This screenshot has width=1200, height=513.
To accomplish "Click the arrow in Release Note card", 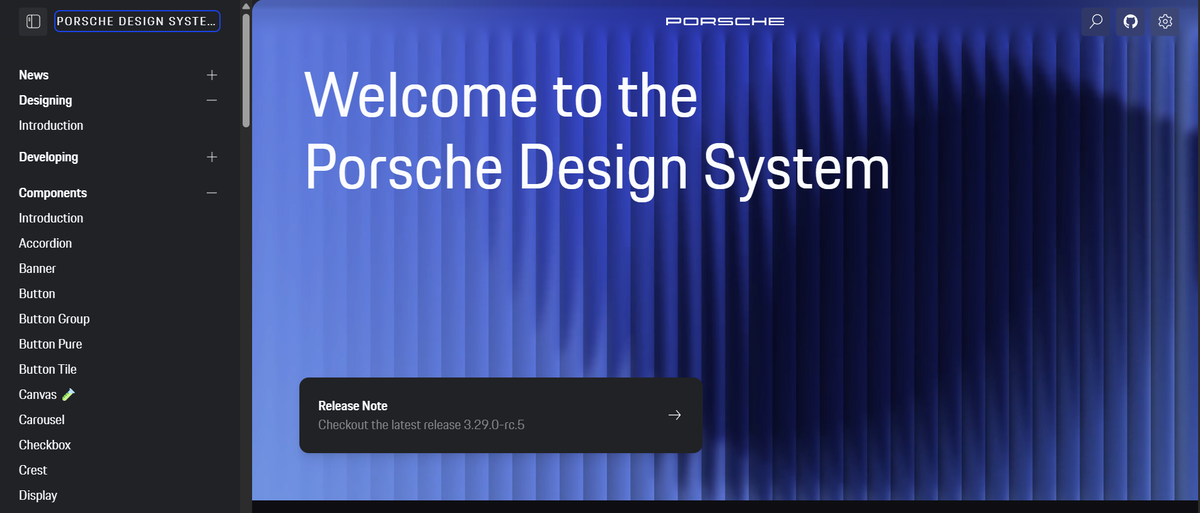I will click(x=674, y=415).
